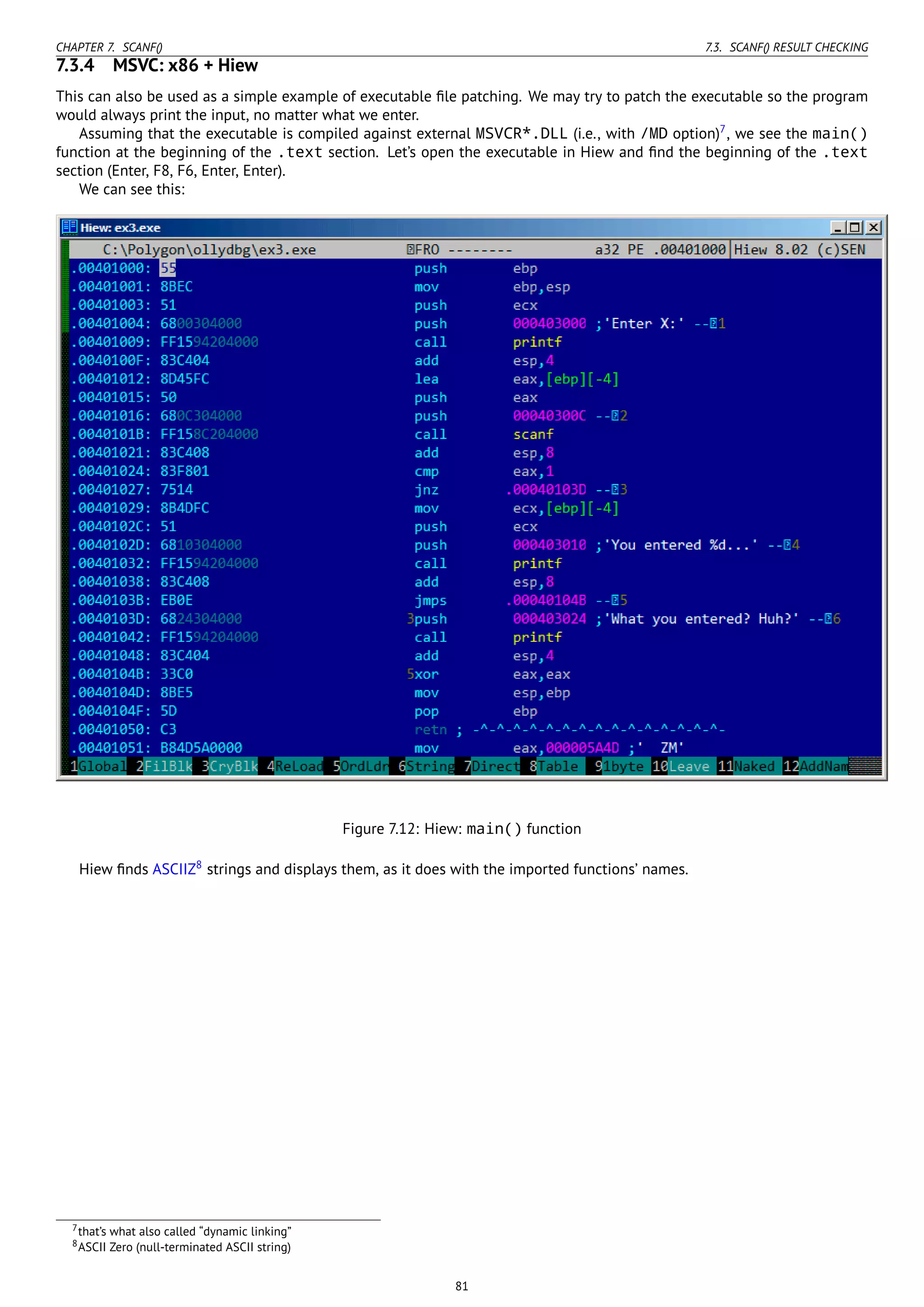Click string reference 'Enter X:'
This screenshot has width=924, height=1307.
[x=644, y=323]
